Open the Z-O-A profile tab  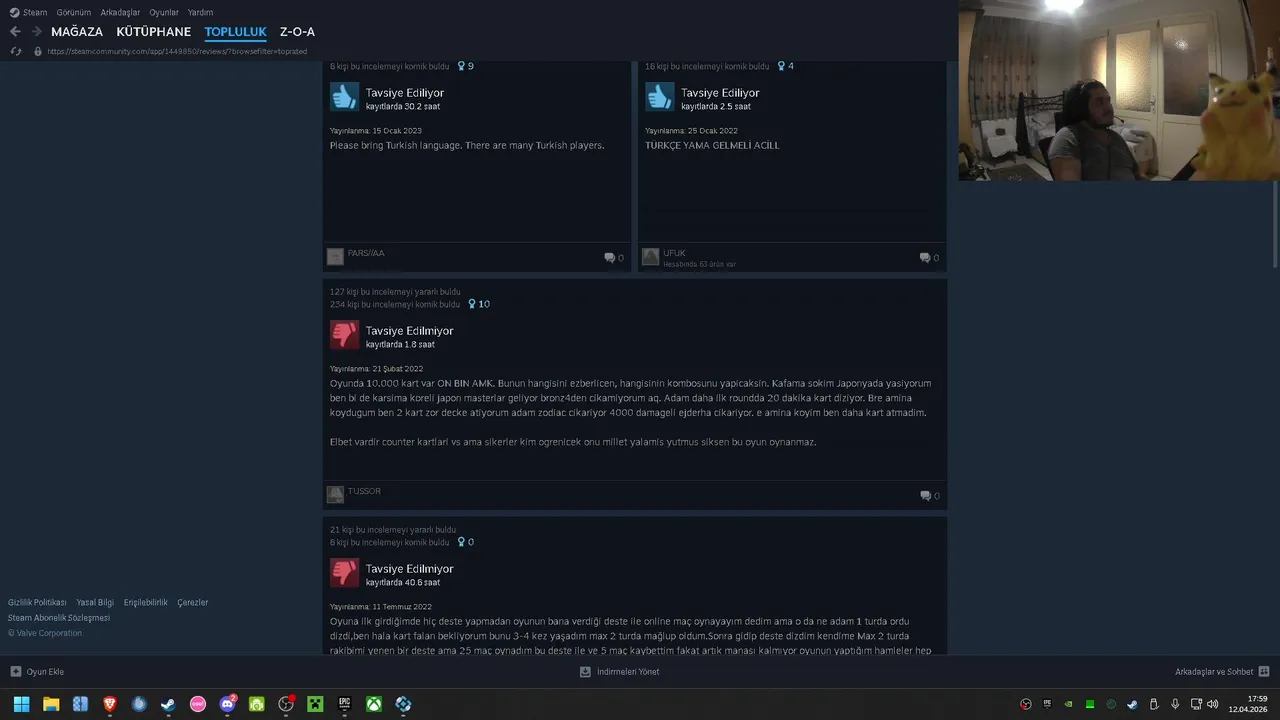[297, 32]
